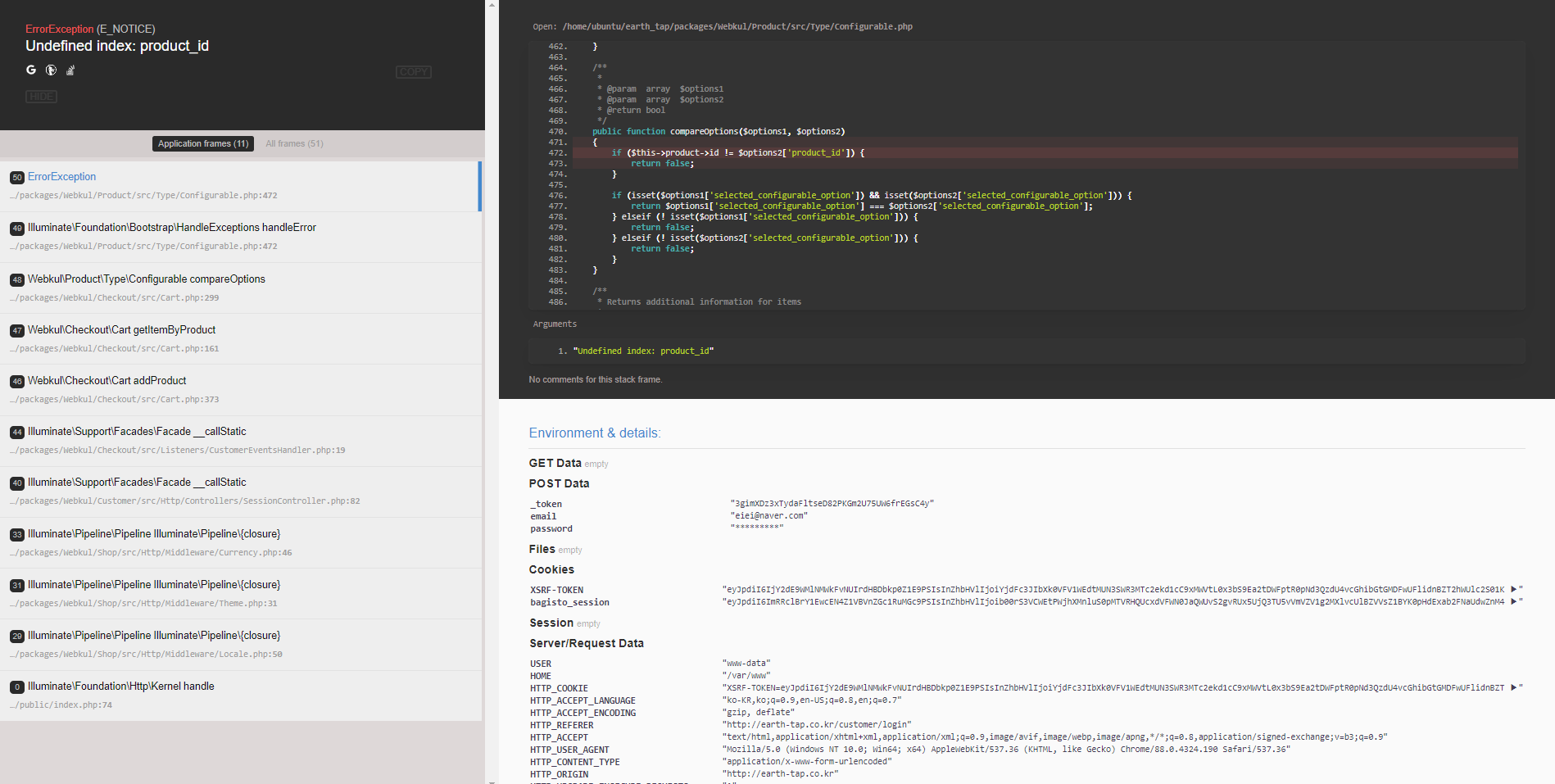Expand the truncated bagisto_session cookie value
The width and height of the screenshot is (1555, 784).
click(1513, 601)
